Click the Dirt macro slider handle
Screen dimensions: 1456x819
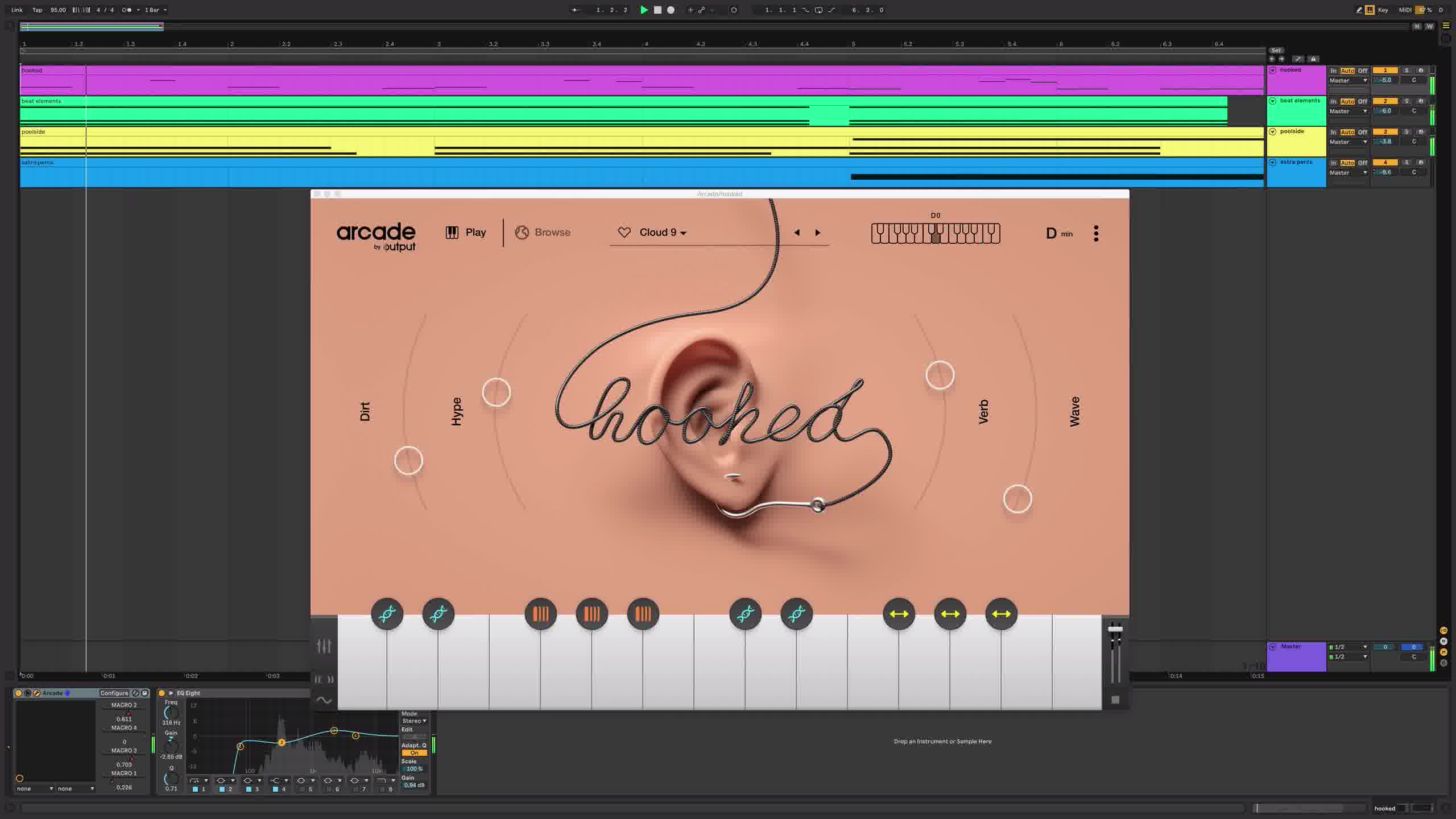coord(408,461)
